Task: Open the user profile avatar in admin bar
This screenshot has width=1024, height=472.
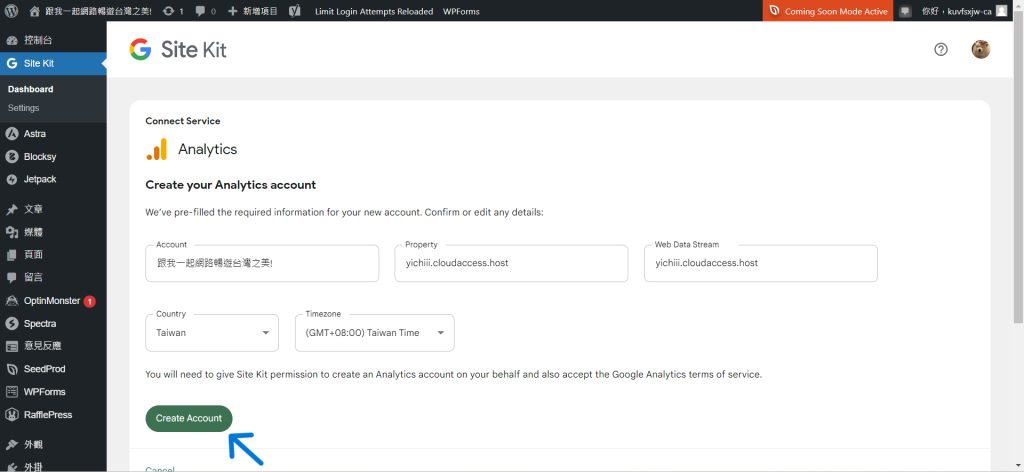Action: point(1001,11)
